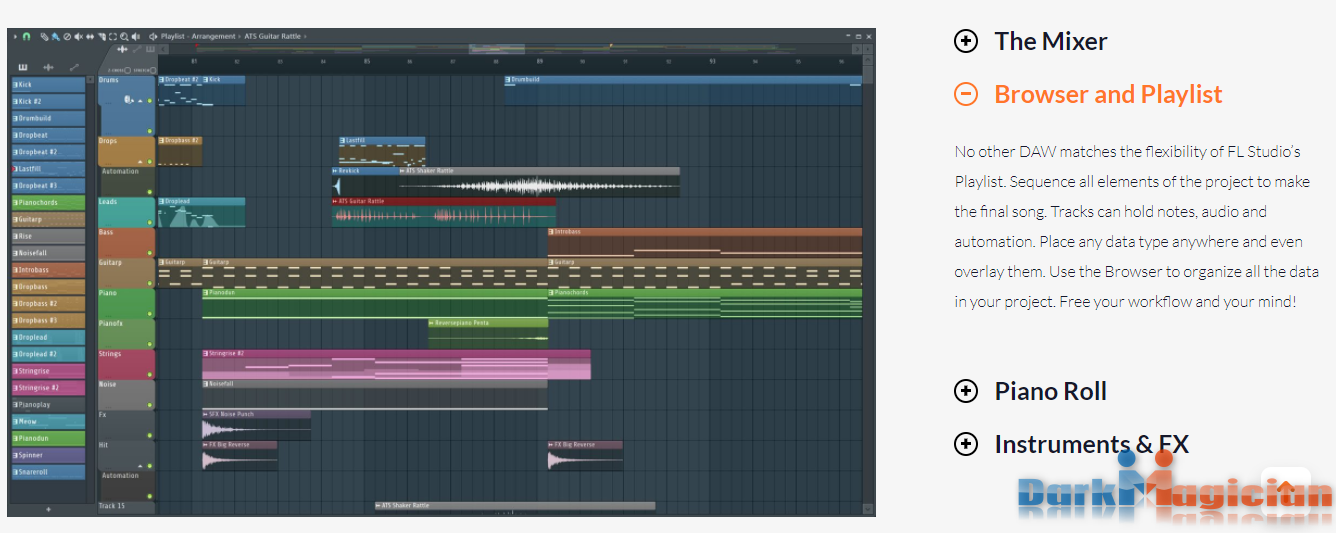Select the Slip tool in Playlist toolbar
This screenshot has width=1336, height=533.
(x=90, y=36)
